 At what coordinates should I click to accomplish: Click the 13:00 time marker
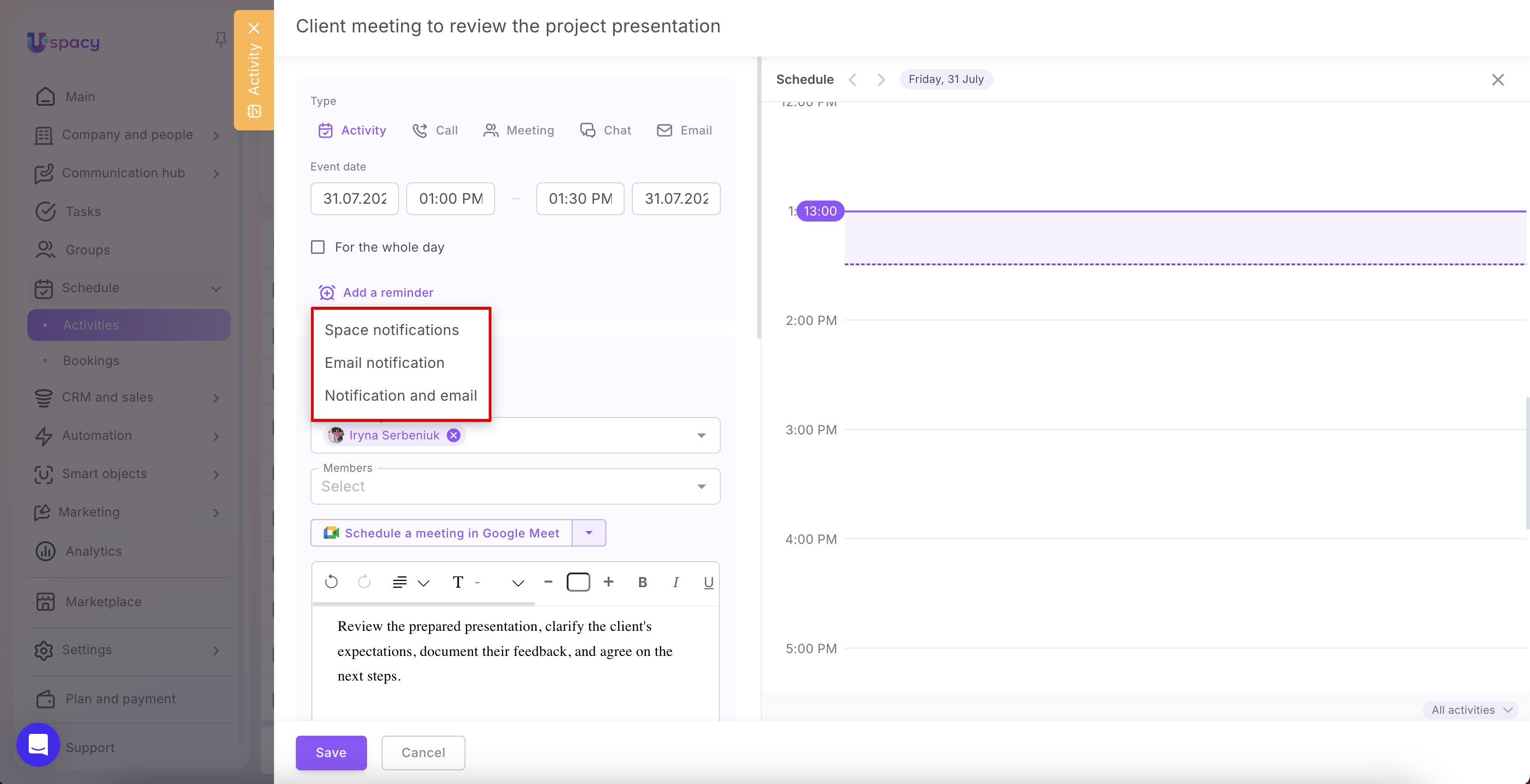pyautogui.click(x=820, y=211)
